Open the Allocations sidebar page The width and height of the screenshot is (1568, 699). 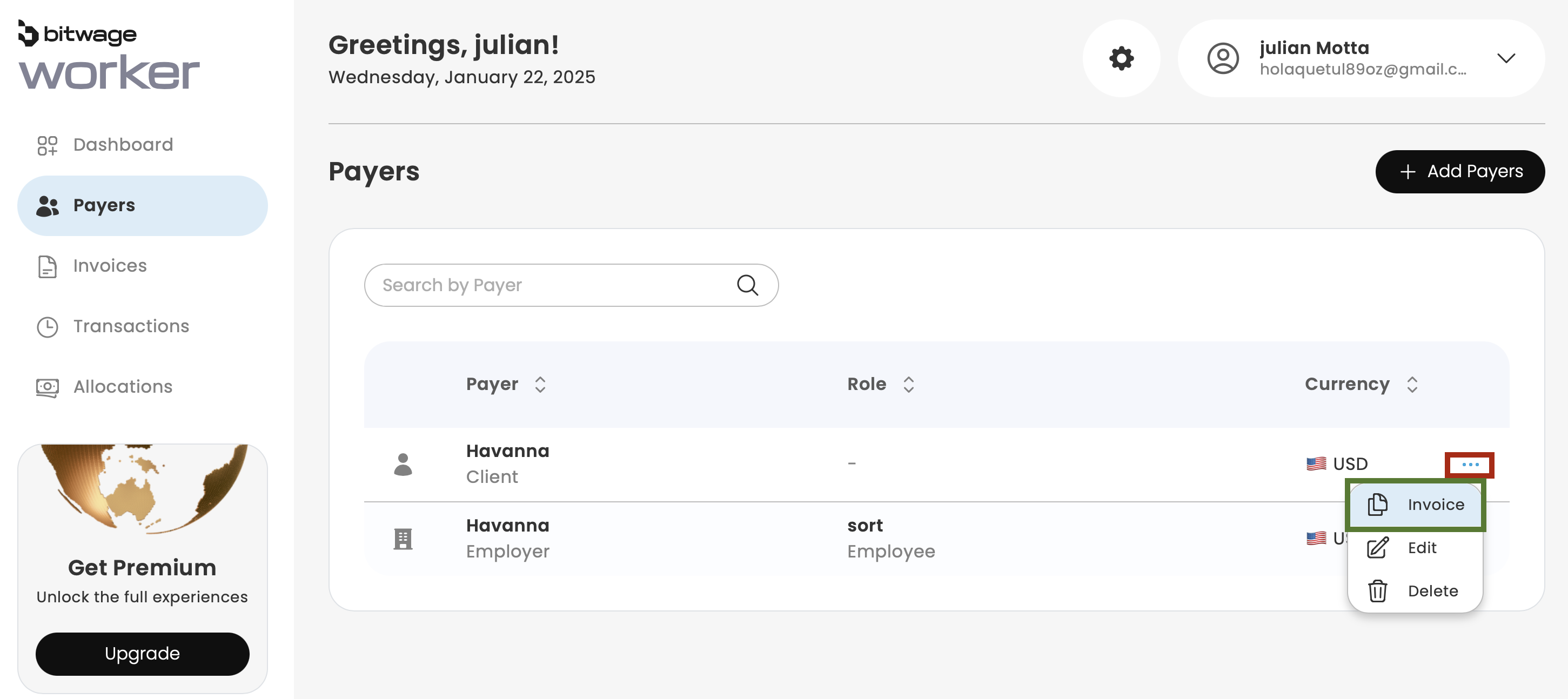122,387
